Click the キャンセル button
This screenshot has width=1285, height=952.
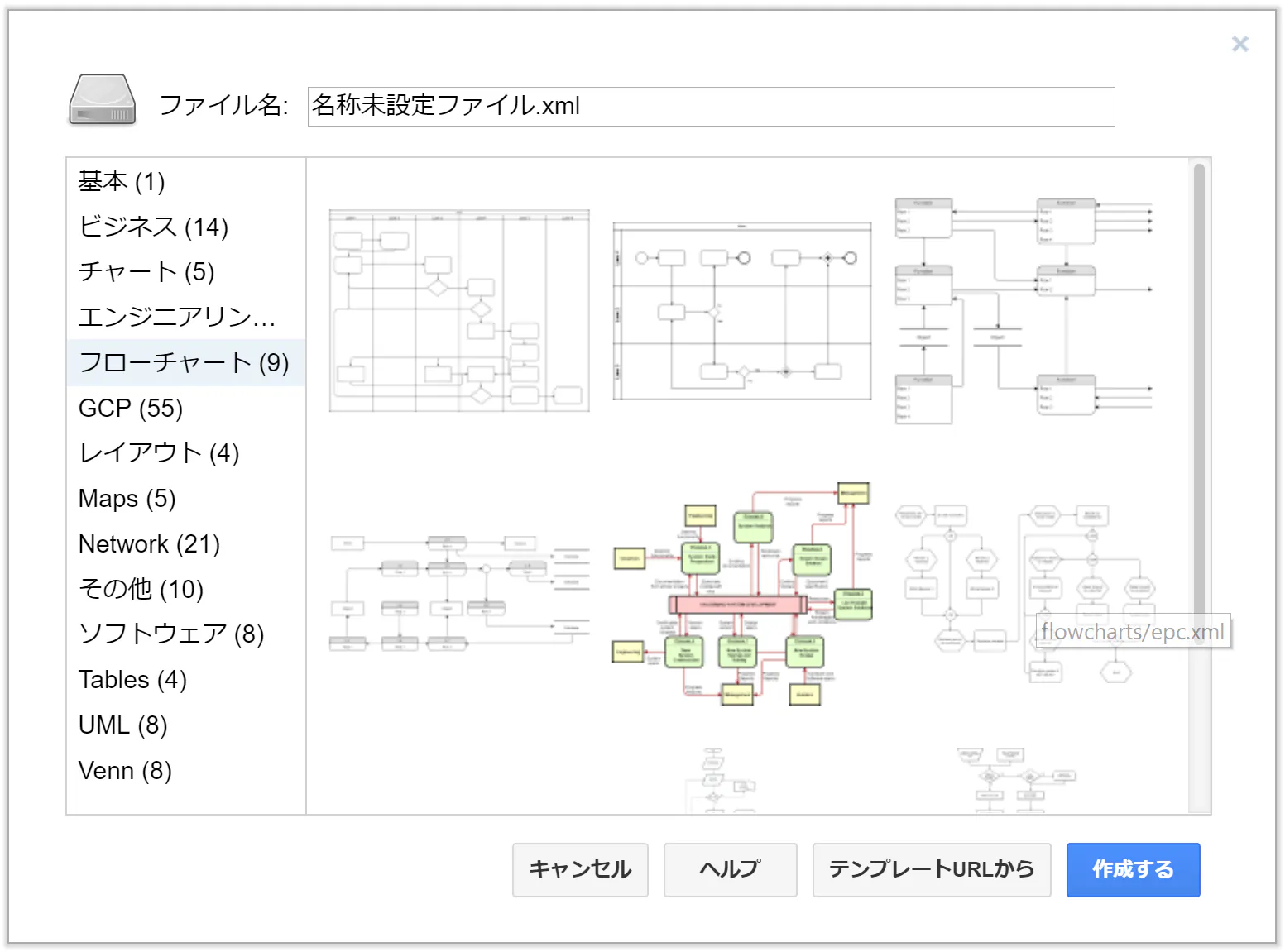point(580,869)
